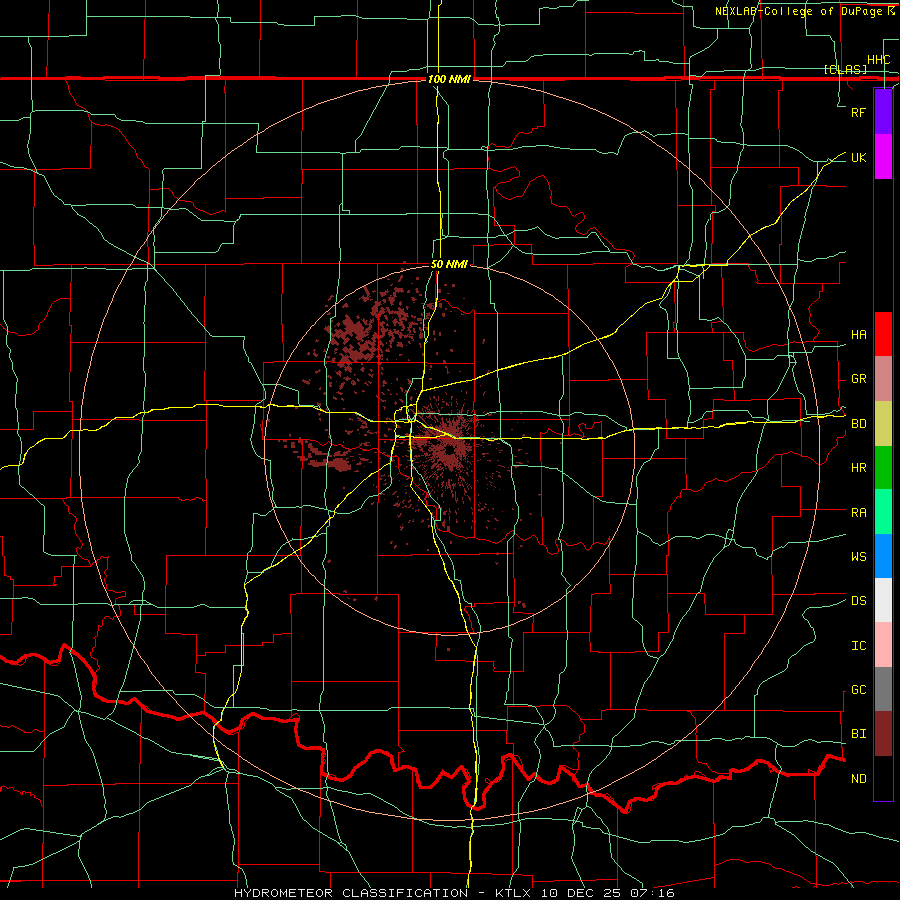Click the BI dark red legend swatch

point(883,734)
